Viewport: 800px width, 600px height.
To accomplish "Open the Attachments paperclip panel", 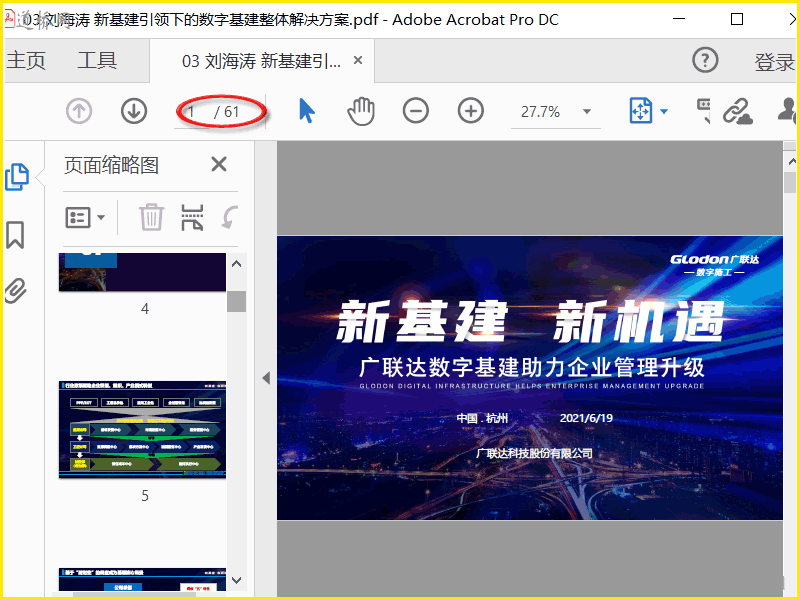I will click(x=15, y=291).
